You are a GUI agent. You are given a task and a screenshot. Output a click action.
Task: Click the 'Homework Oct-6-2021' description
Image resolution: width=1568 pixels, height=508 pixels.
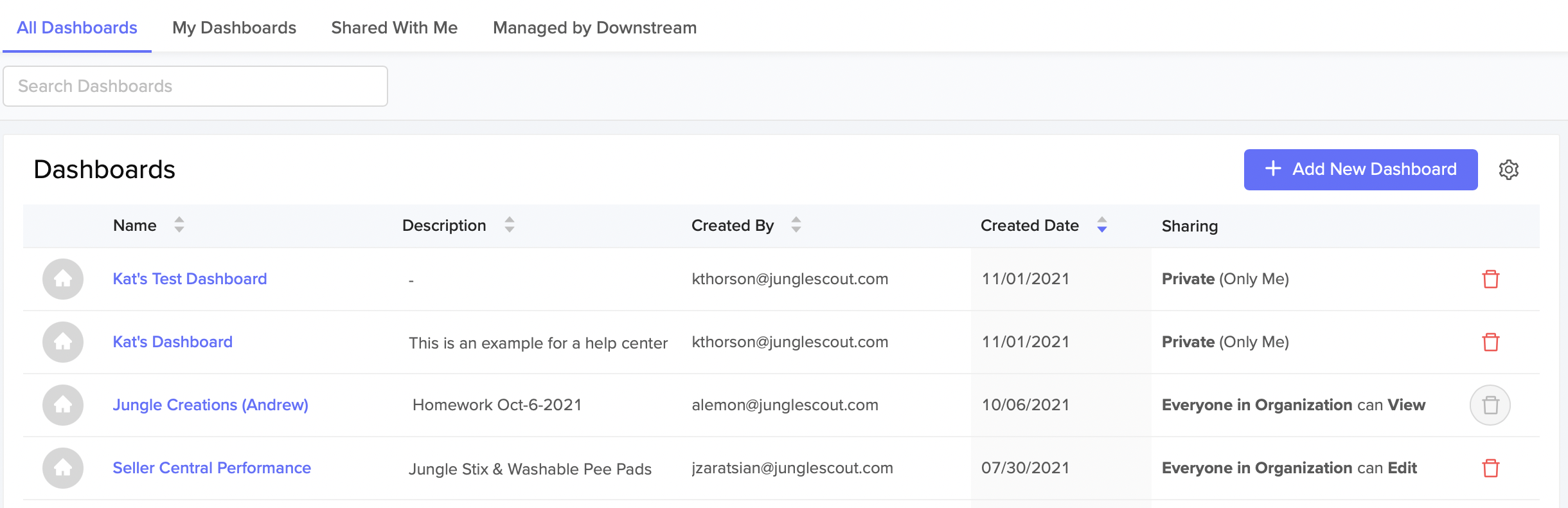click(x=497, y=404)
